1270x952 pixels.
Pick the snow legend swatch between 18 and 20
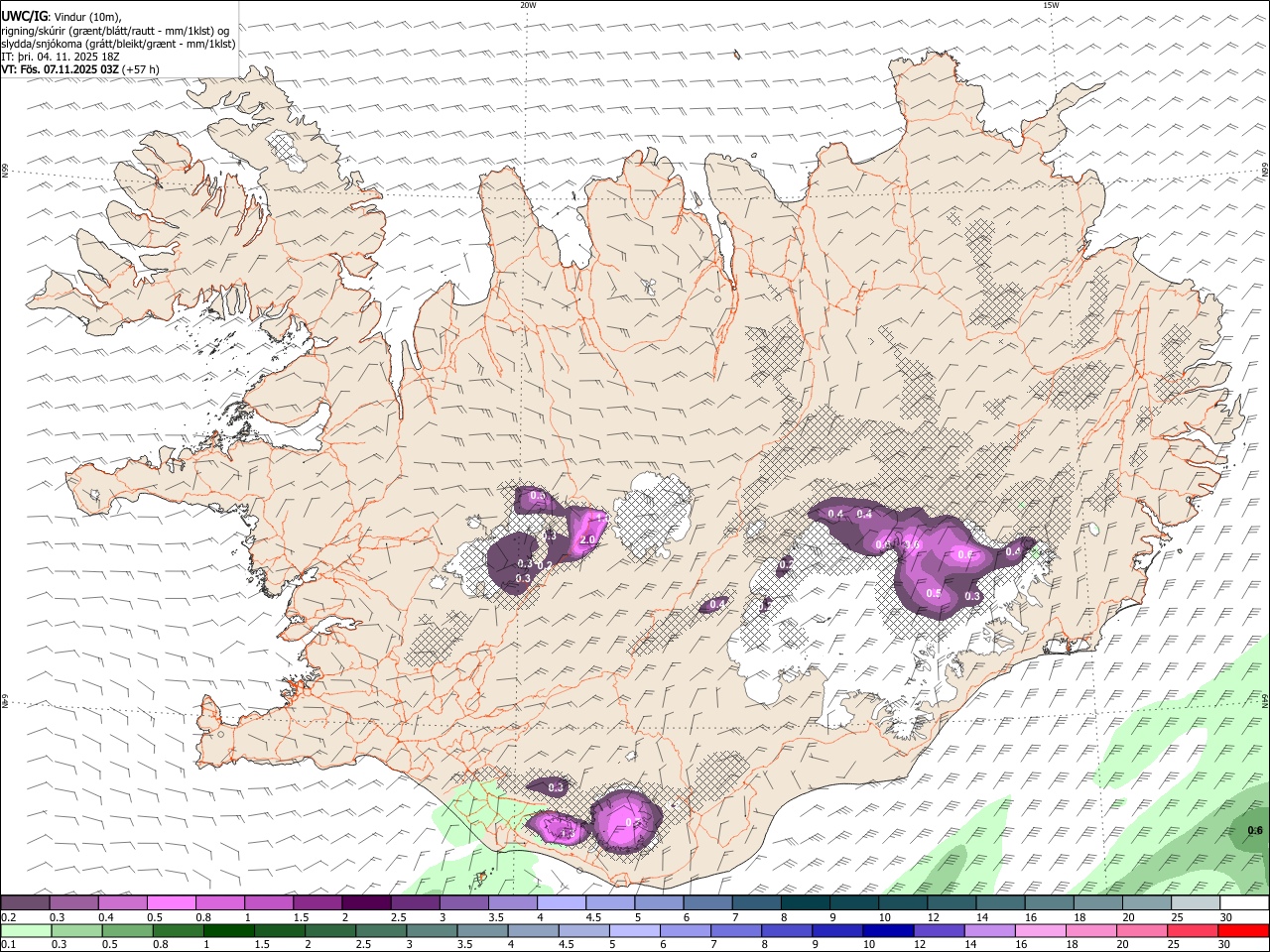click(x=1096, y=902)
